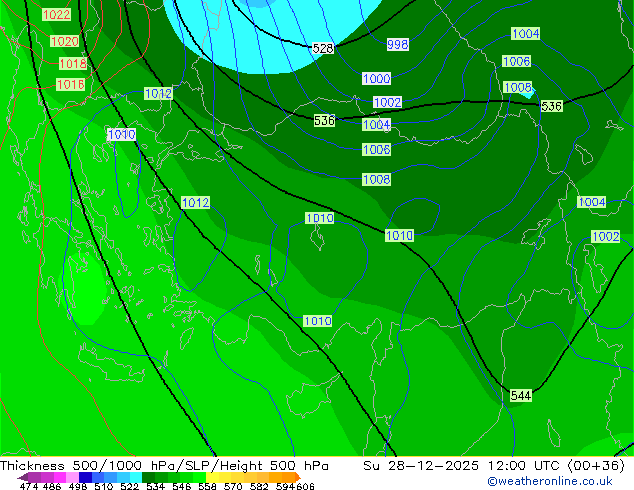Pick the orange legend swatch above 594
This screenshot has width=634, height=490.
click(x=288, y=477)
